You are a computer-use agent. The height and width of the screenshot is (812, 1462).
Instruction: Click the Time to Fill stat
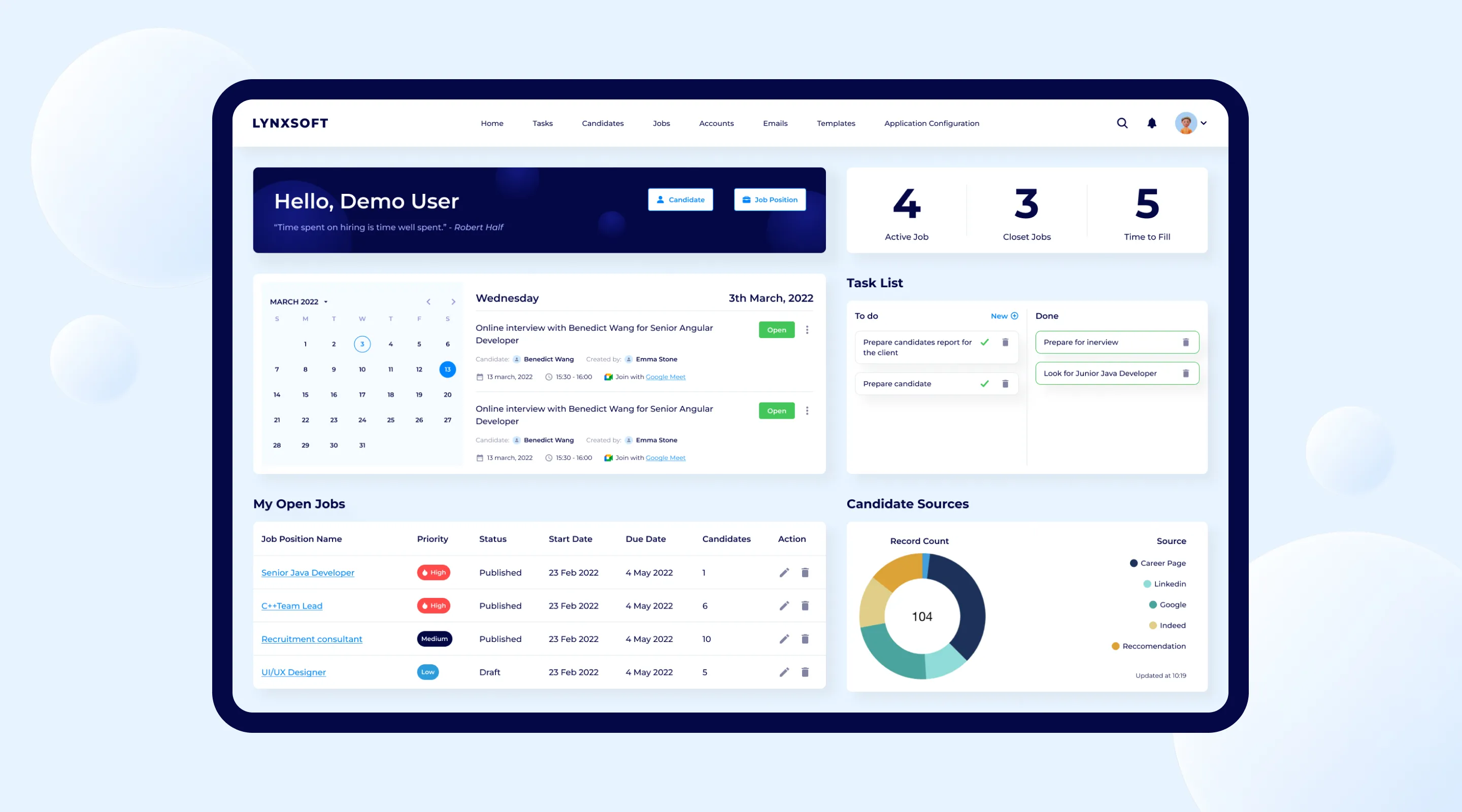1146,213
